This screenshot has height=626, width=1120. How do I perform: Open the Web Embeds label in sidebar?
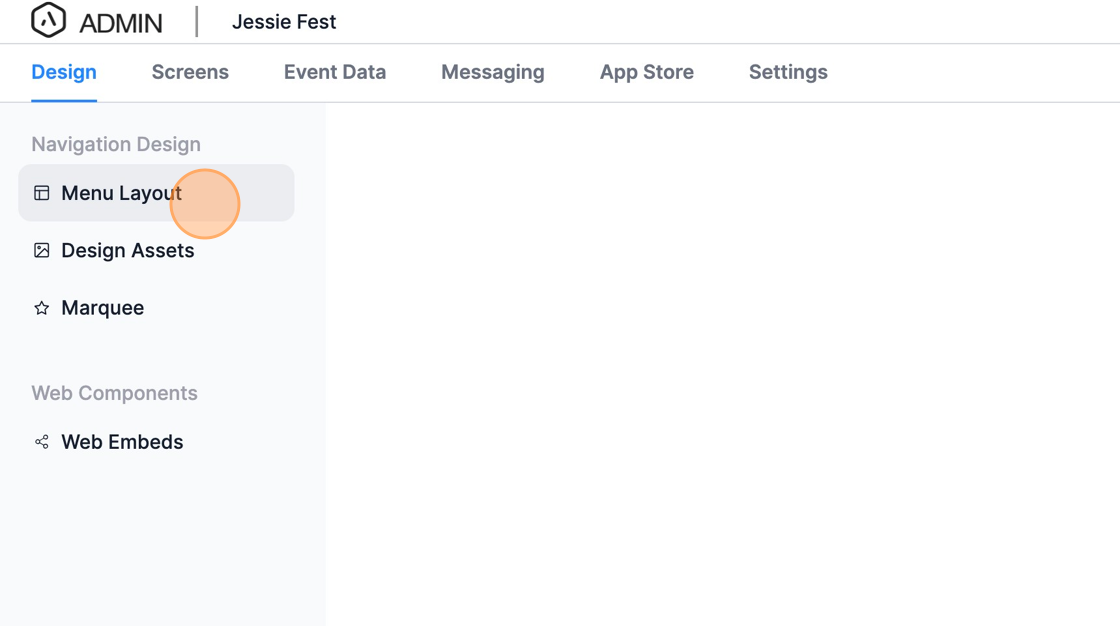tap(122, 442)
